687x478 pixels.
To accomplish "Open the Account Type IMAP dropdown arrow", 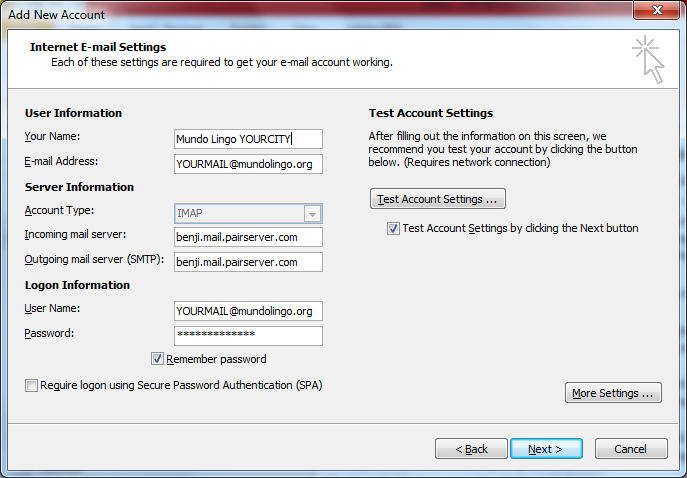I will tap(312, 214).
